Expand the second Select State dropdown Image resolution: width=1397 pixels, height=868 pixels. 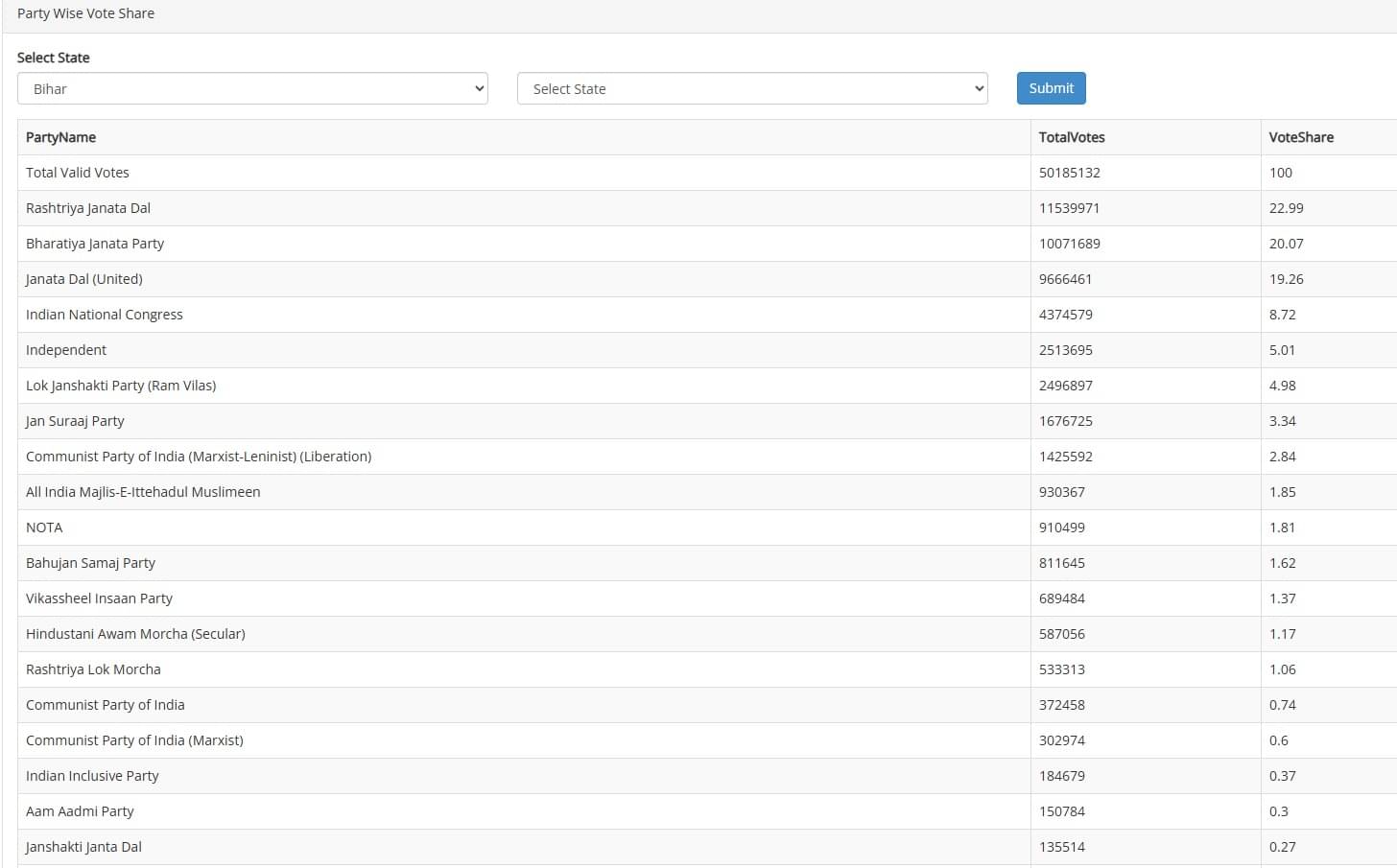click(752, 88)
